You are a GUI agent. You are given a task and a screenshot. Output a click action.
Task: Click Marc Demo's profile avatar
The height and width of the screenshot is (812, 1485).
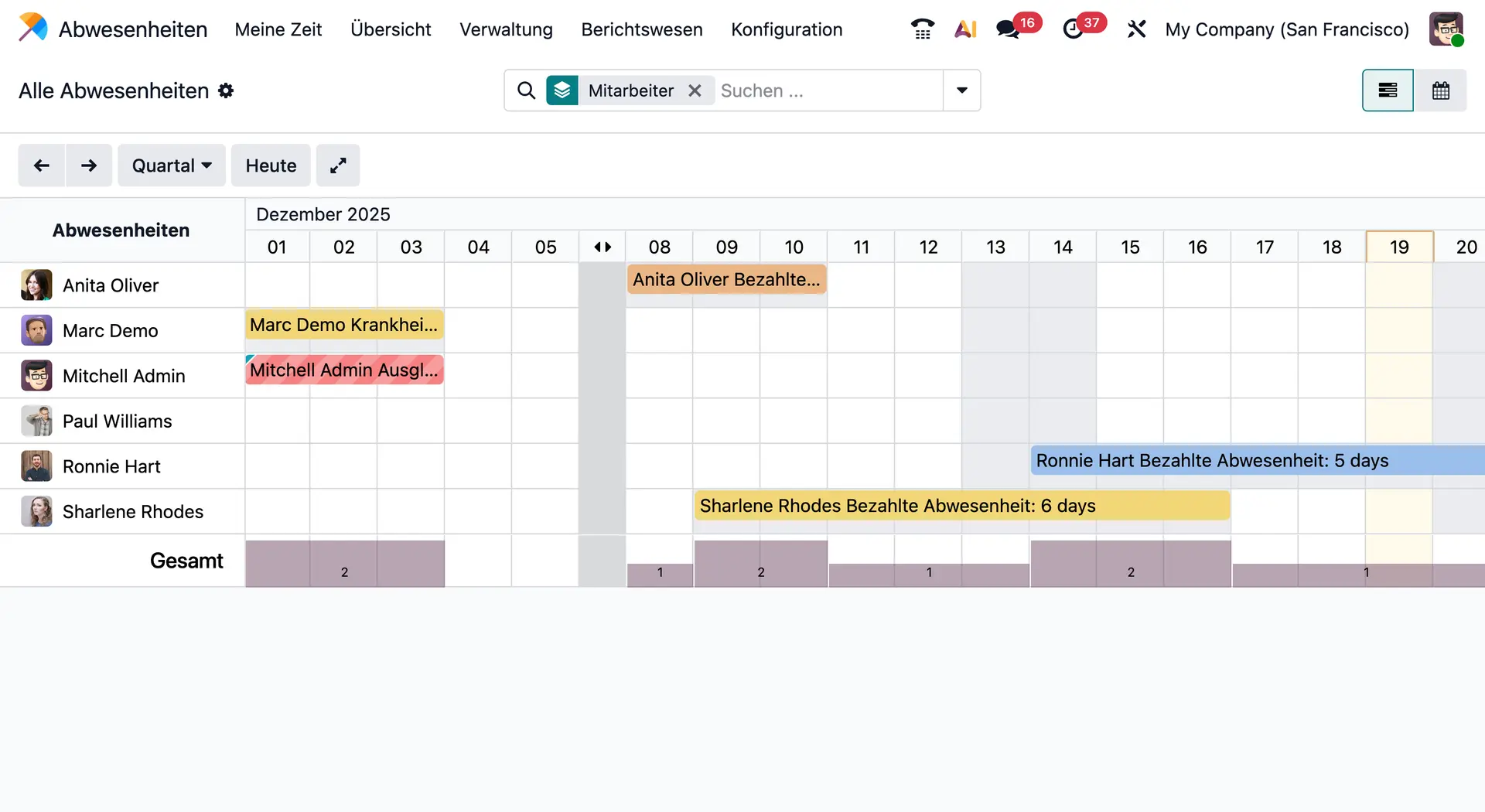tap(36, 330)
